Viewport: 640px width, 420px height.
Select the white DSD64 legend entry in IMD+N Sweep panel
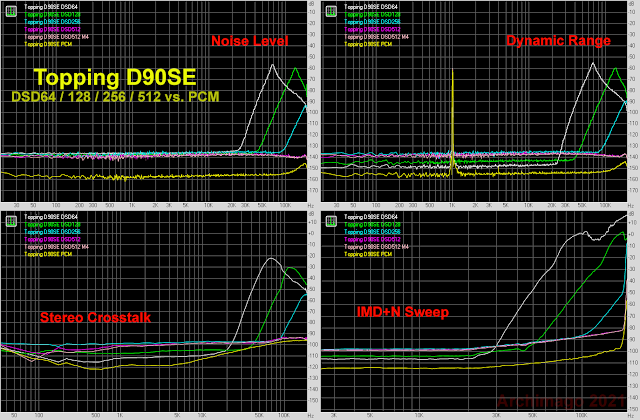[371, 217]
